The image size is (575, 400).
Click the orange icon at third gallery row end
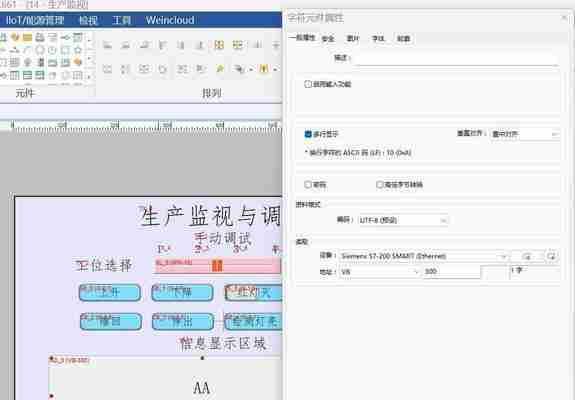77,62
